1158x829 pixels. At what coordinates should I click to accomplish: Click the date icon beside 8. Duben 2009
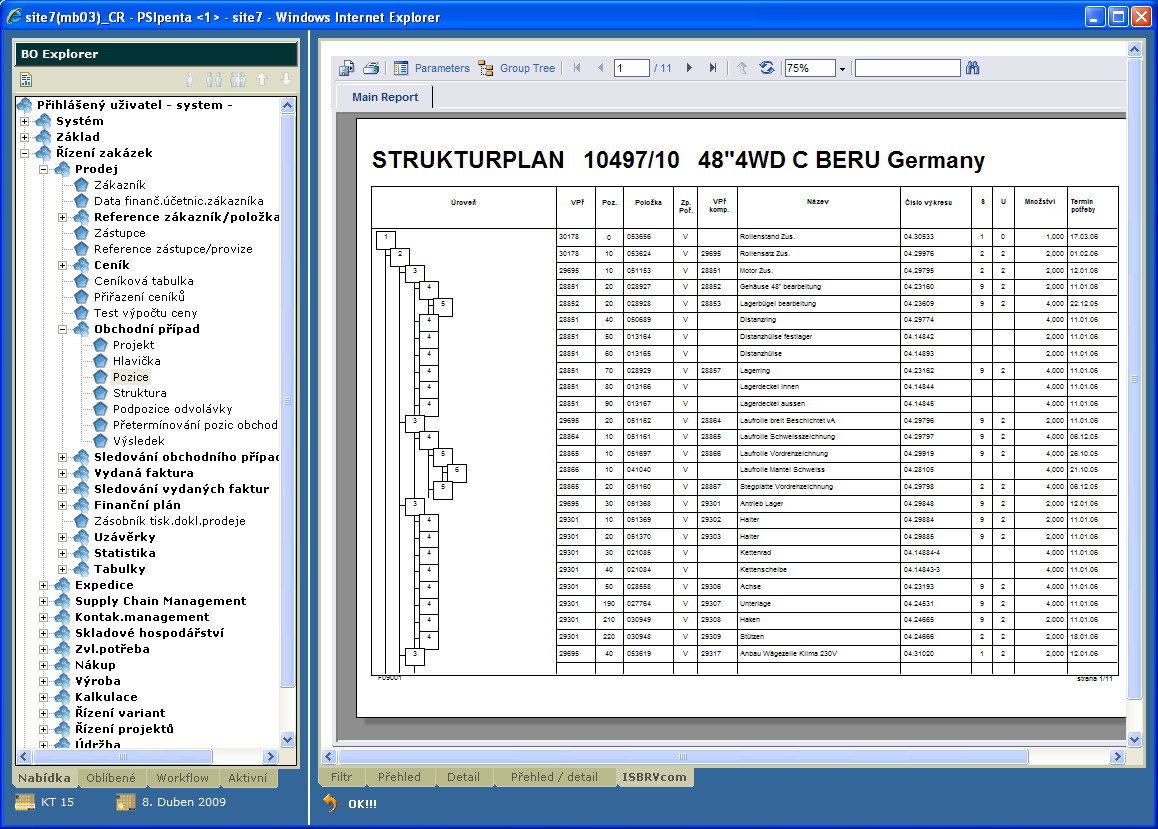click(x=126, y=802)
